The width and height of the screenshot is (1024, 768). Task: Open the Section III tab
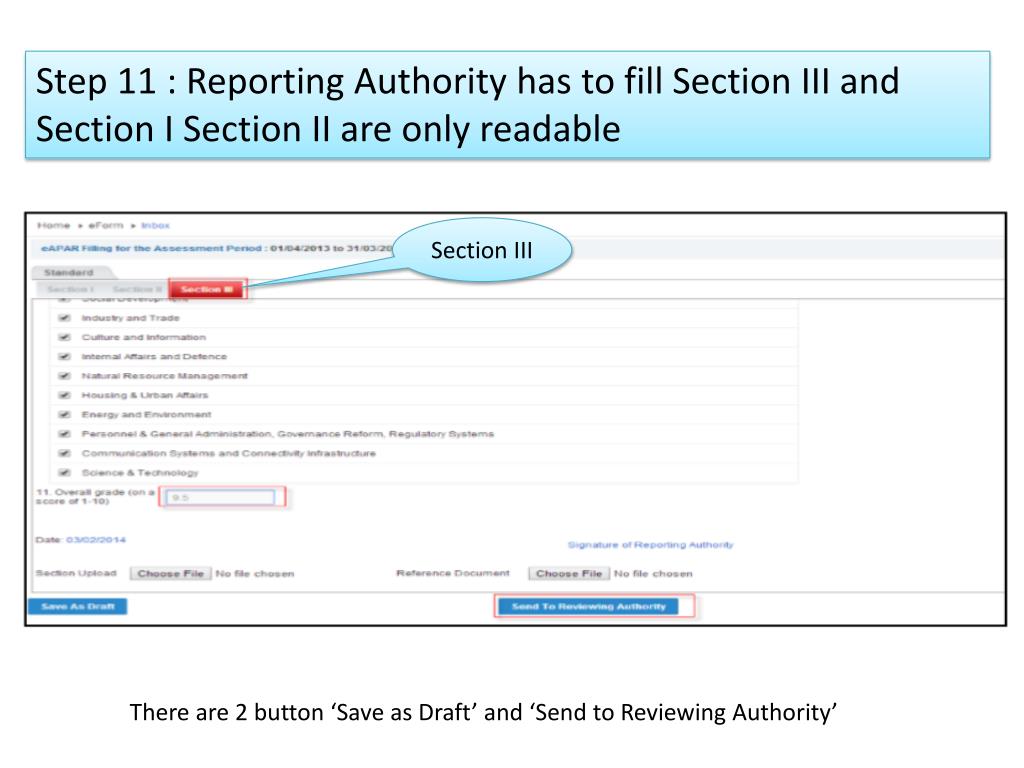click(x=207, y=289)
